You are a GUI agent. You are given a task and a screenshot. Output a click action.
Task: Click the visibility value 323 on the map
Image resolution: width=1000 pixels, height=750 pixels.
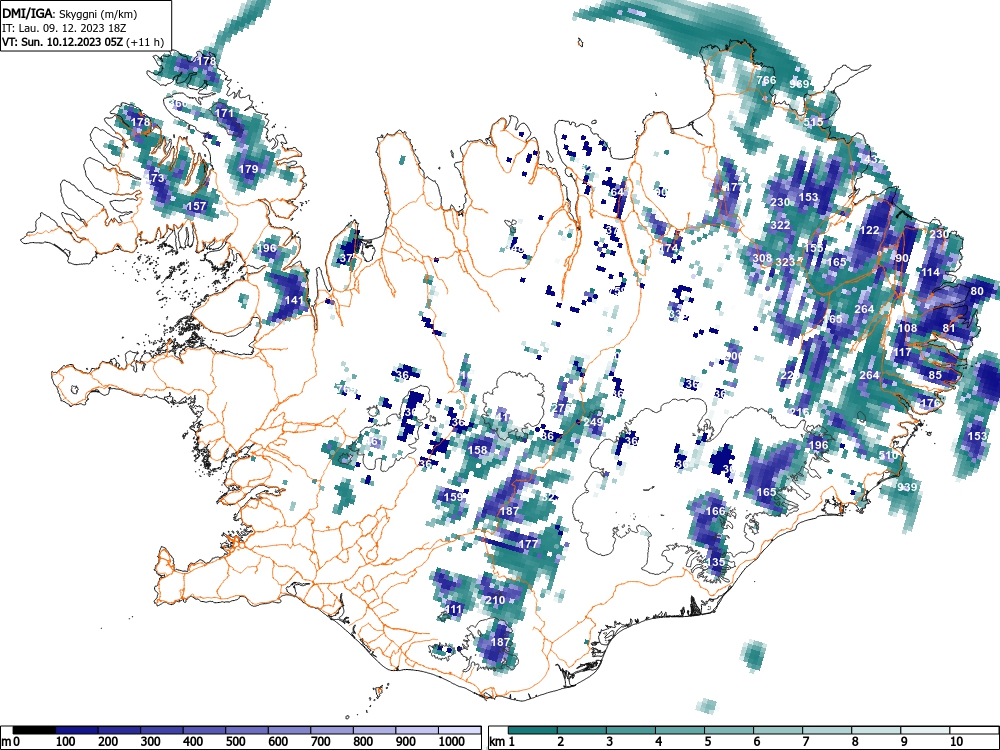click(x=785, y=262)
